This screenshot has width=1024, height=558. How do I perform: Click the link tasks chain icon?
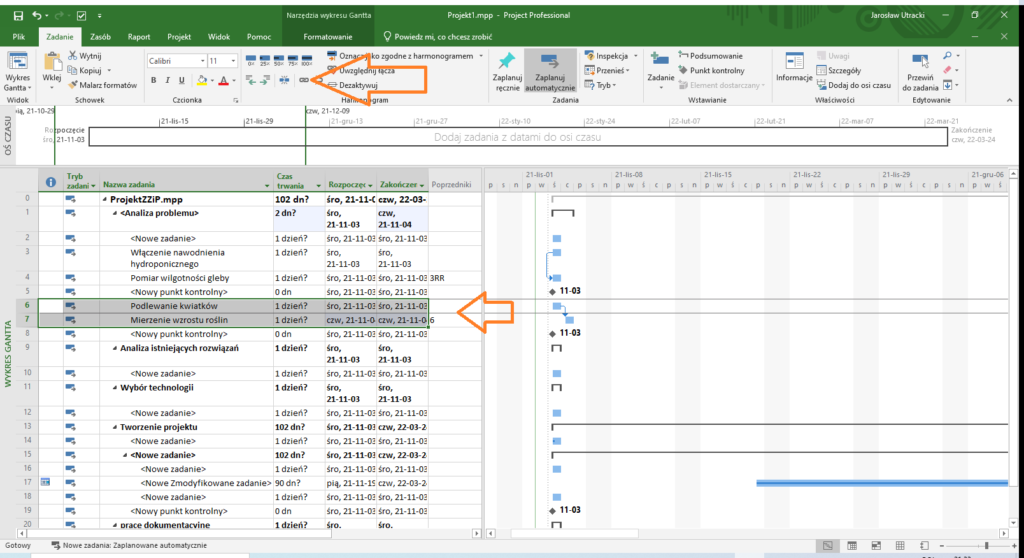[x=304, y=80]
